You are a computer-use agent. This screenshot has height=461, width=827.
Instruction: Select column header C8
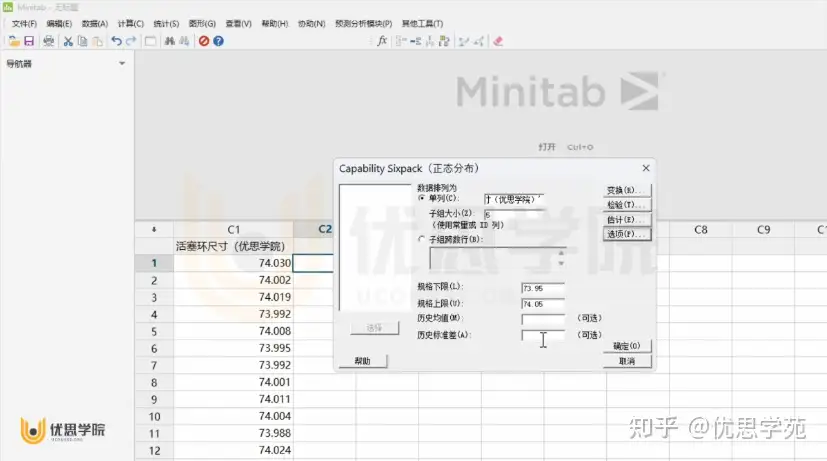point(700,229)
